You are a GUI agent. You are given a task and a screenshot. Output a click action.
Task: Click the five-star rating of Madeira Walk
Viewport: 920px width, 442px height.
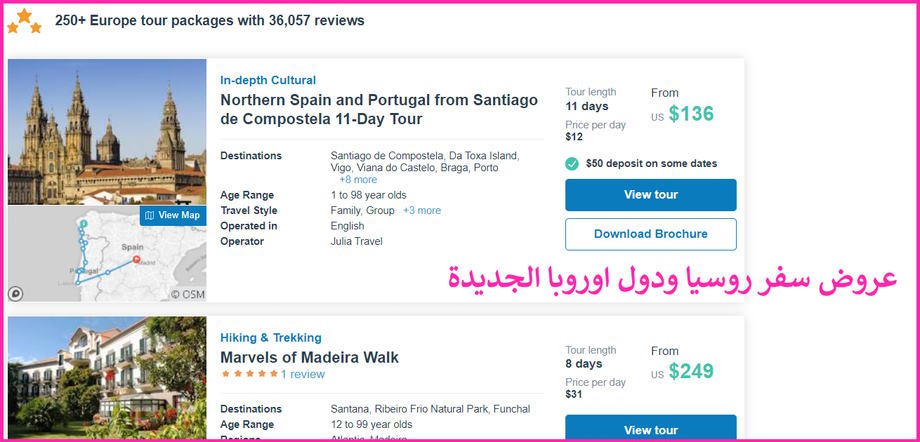click(x=248, y=374)
